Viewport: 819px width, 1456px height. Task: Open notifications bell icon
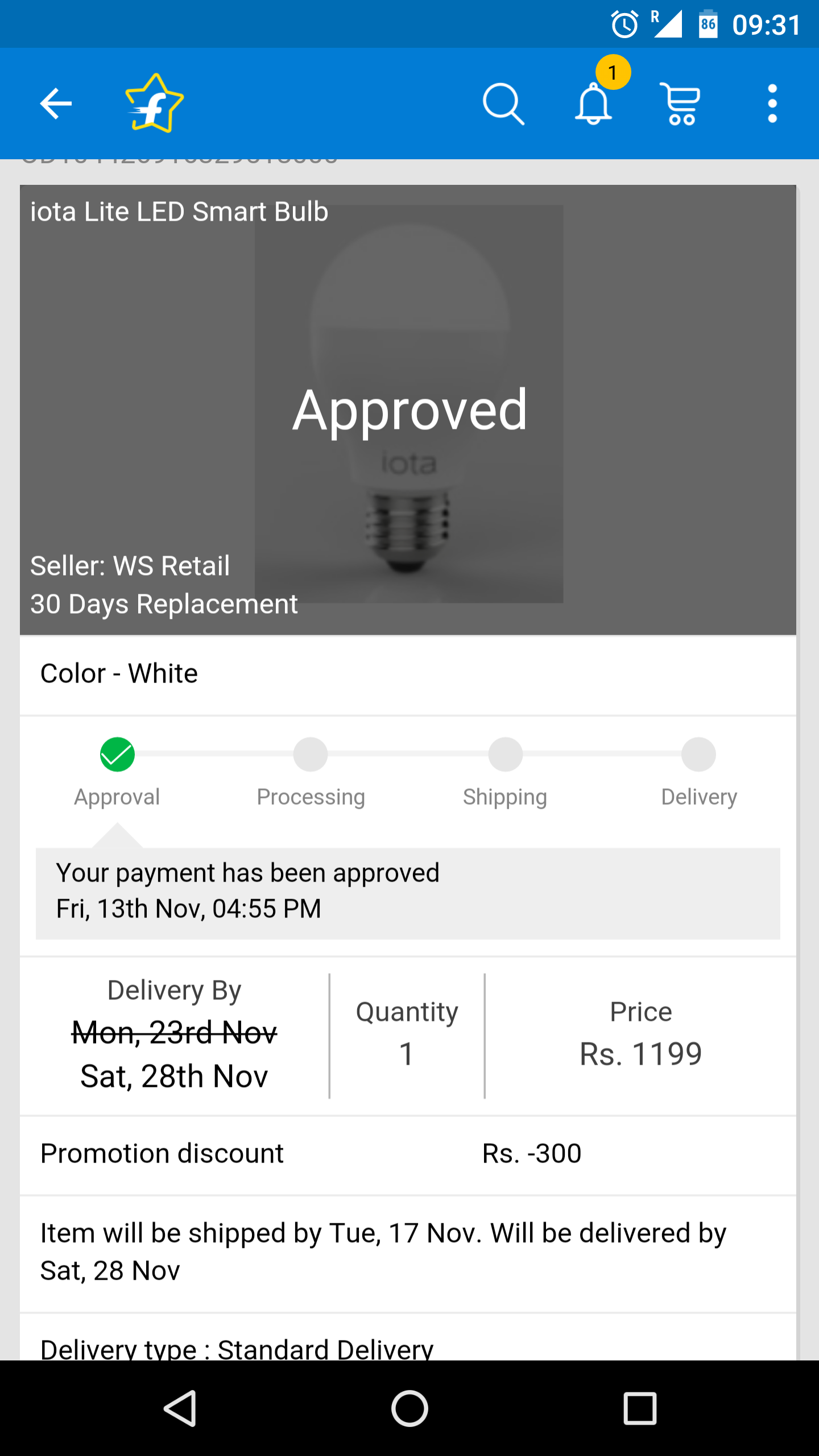point(593,105)
